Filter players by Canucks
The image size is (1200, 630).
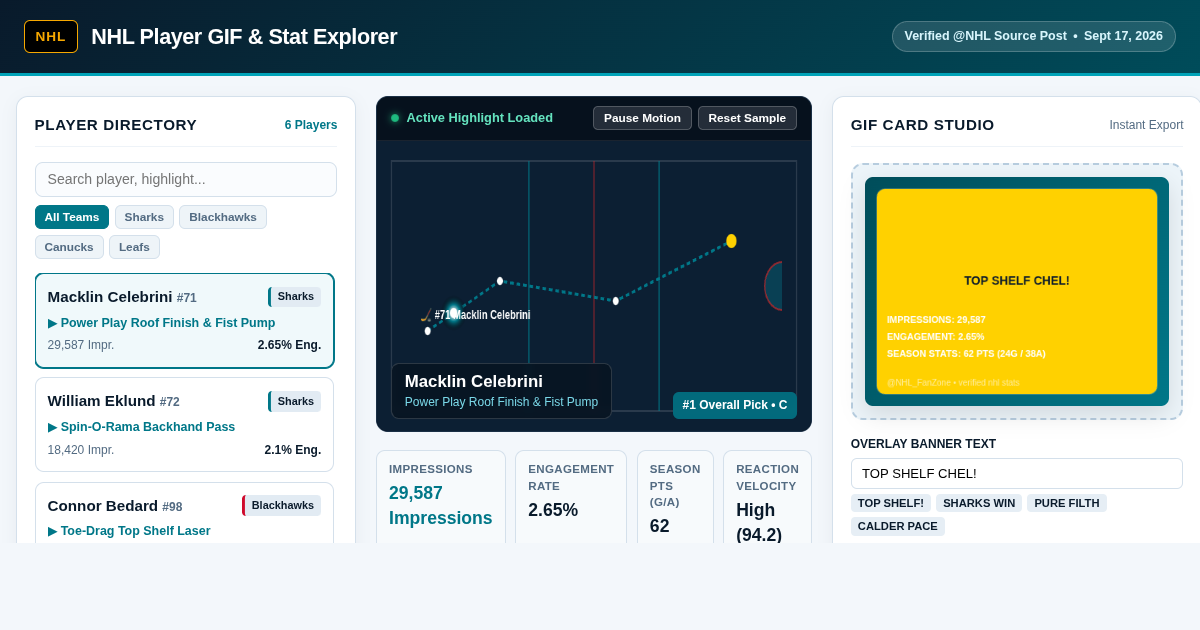click(69, 247)
